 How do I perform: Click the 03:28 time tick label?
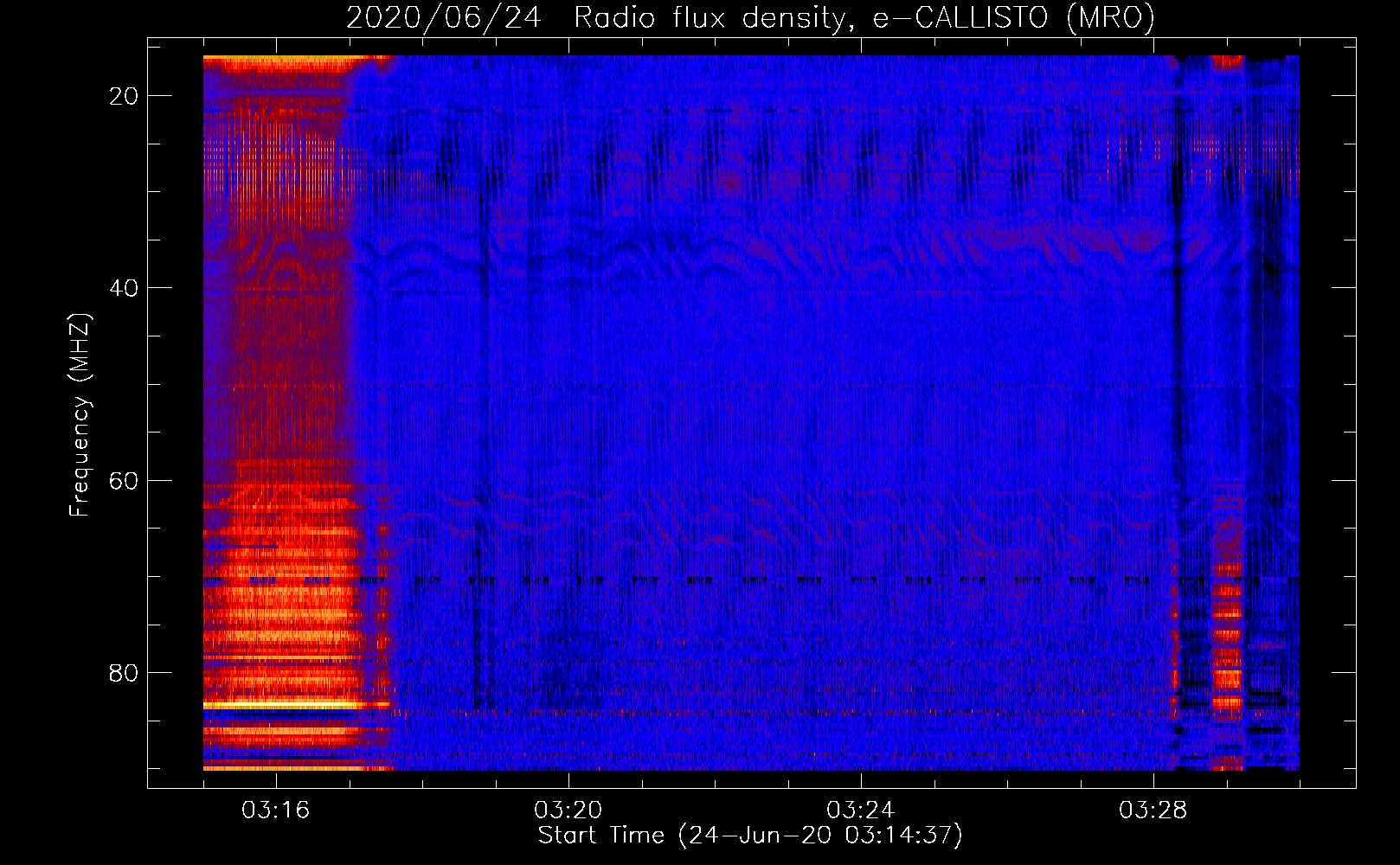point(1153,811)
